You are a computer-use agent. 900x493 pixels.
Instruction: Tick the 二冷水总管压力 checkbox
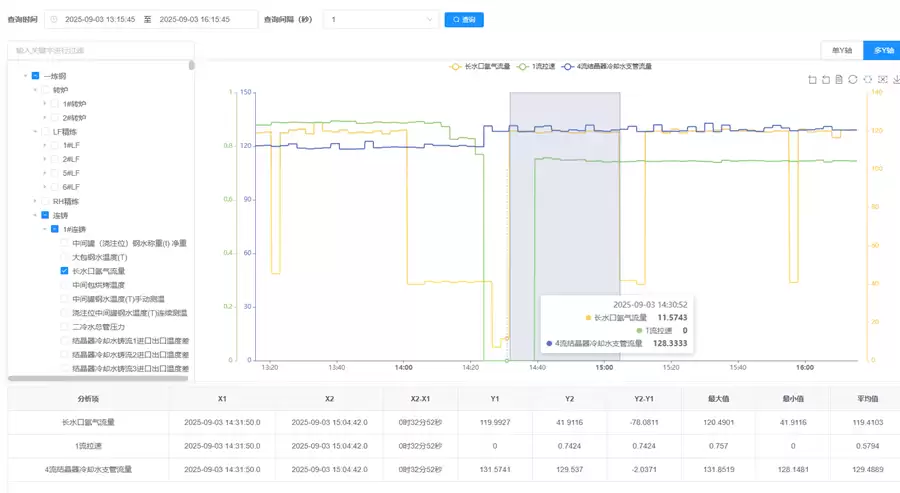(x=65, y=327)
